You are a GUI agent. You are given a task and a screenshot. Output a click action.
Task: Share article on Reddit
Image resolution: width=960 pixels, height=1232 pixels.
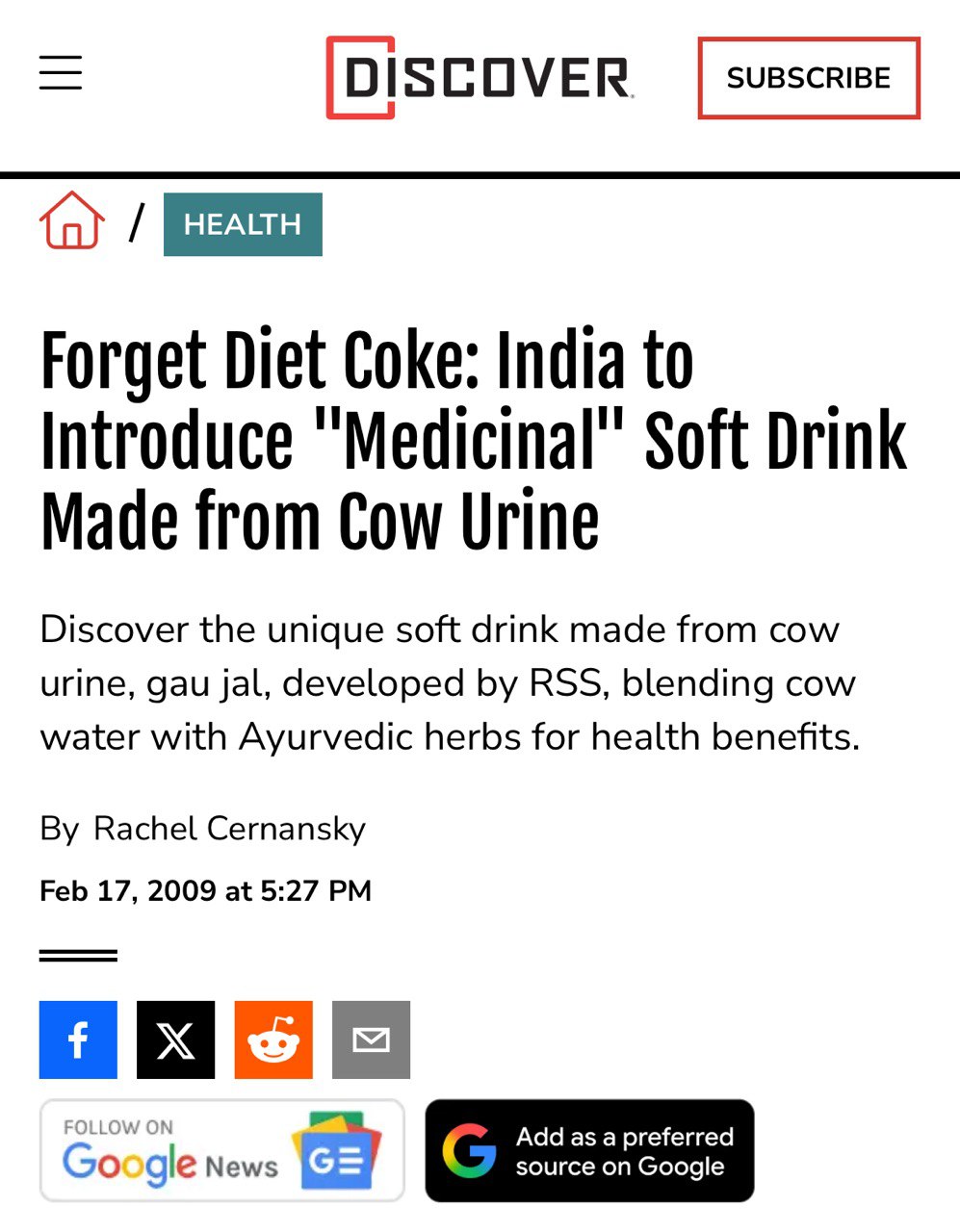273,1039
